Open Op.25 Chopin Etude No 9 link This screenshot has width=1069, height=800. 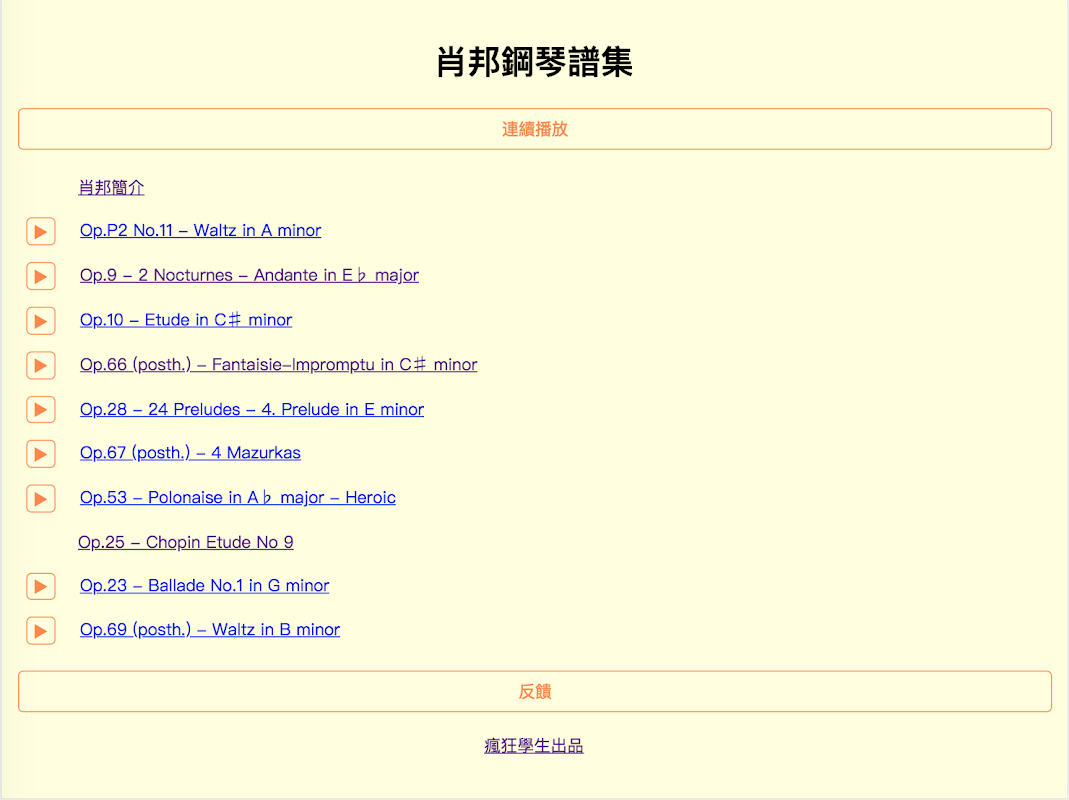tap(185, 542)
